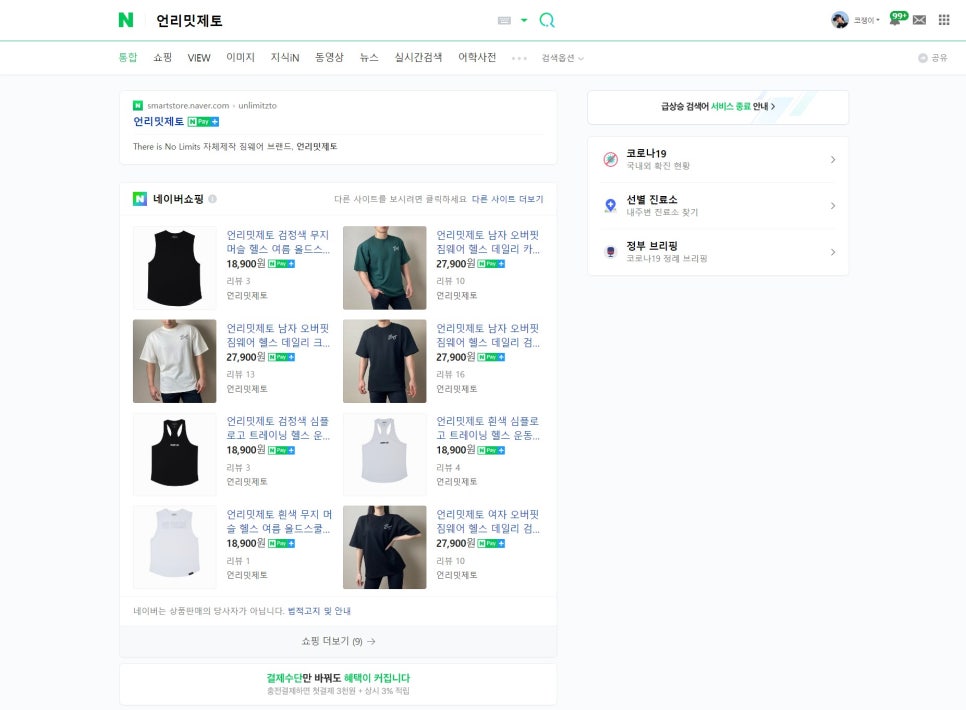
Task: Click 리뷰 16 on black oversized tee
Action: 450,374
